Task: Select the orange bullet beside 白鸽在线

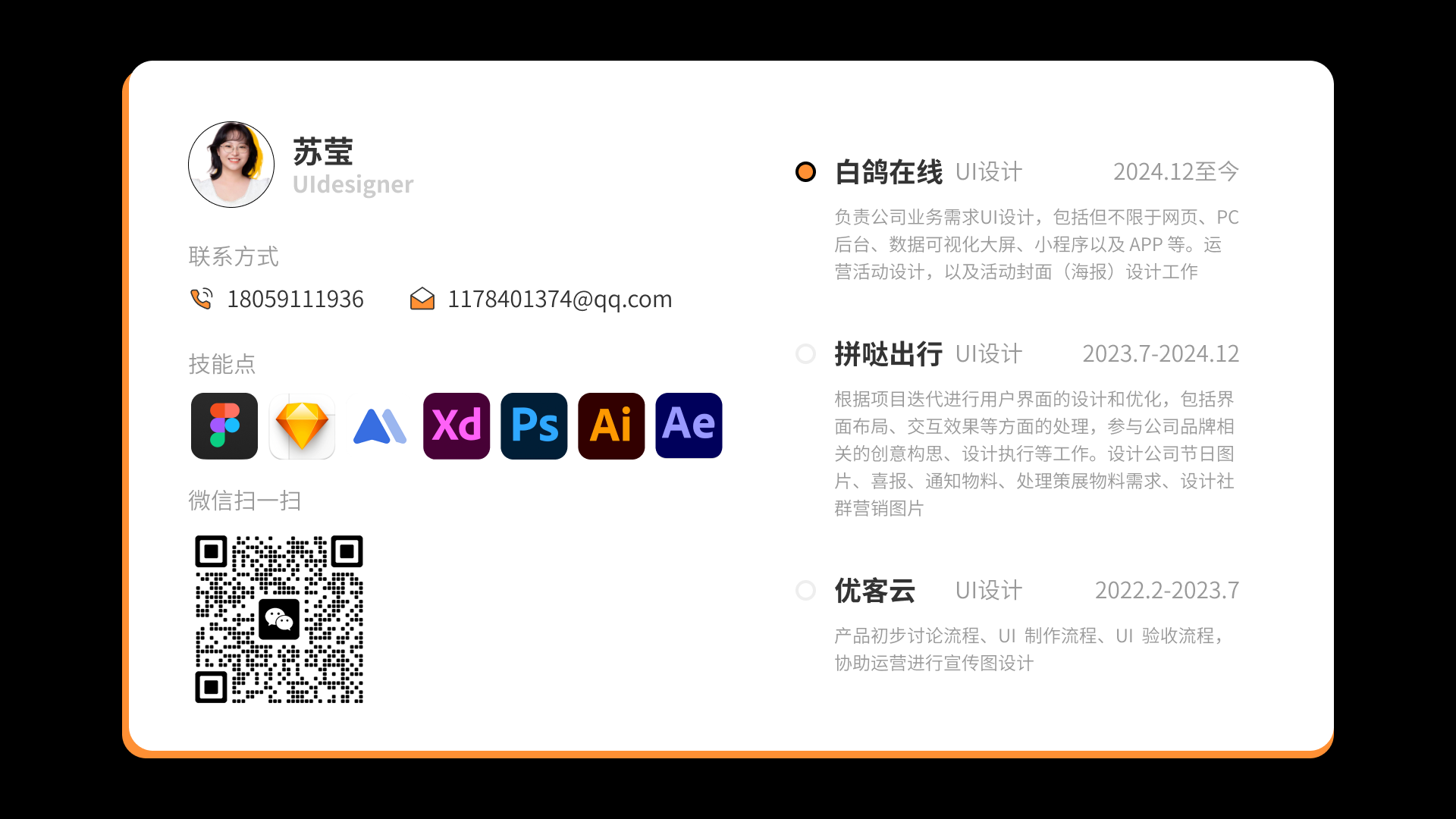Action: tap(805, 172)
